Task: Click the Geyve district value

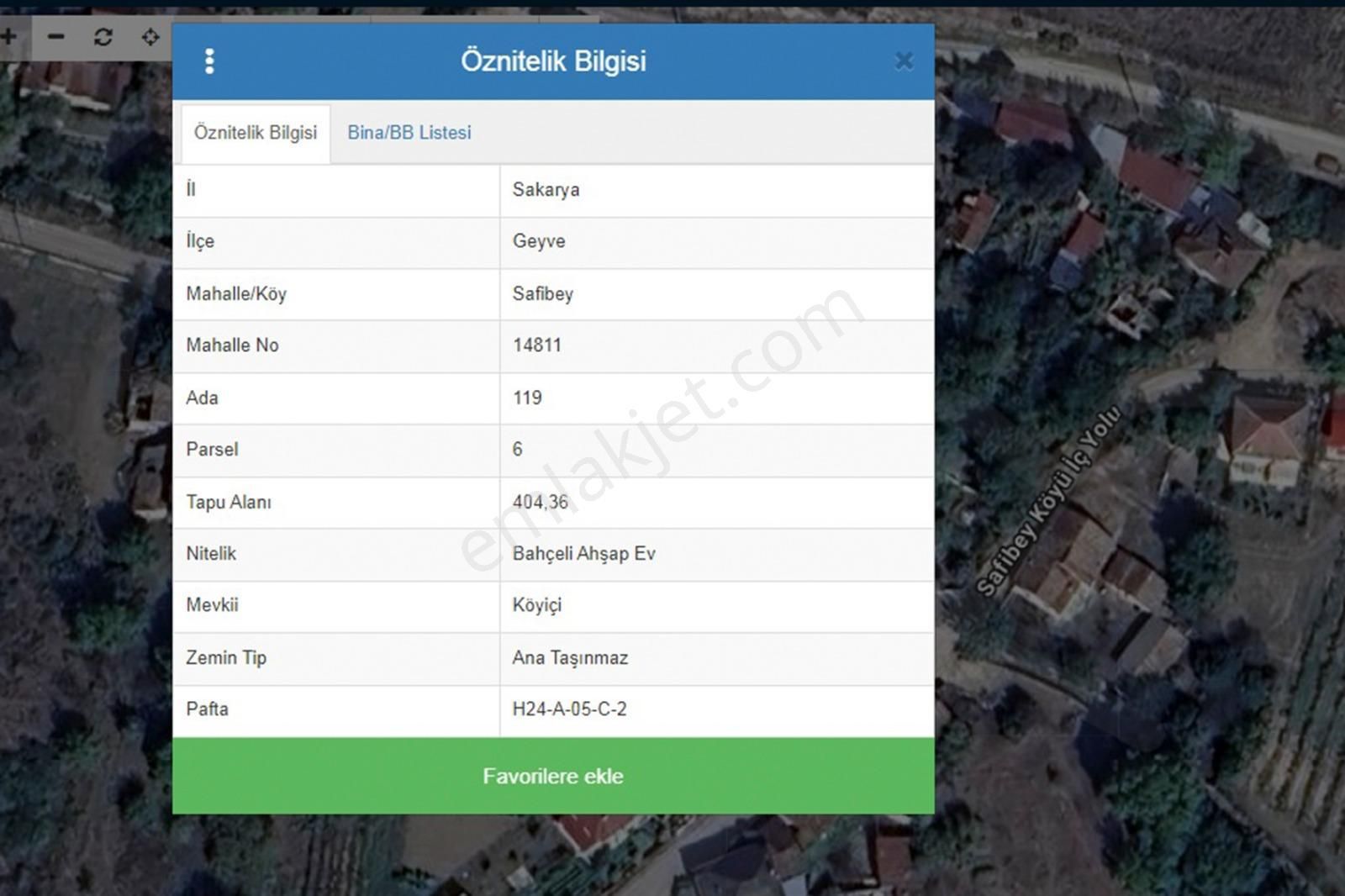Action: [539, 242]
